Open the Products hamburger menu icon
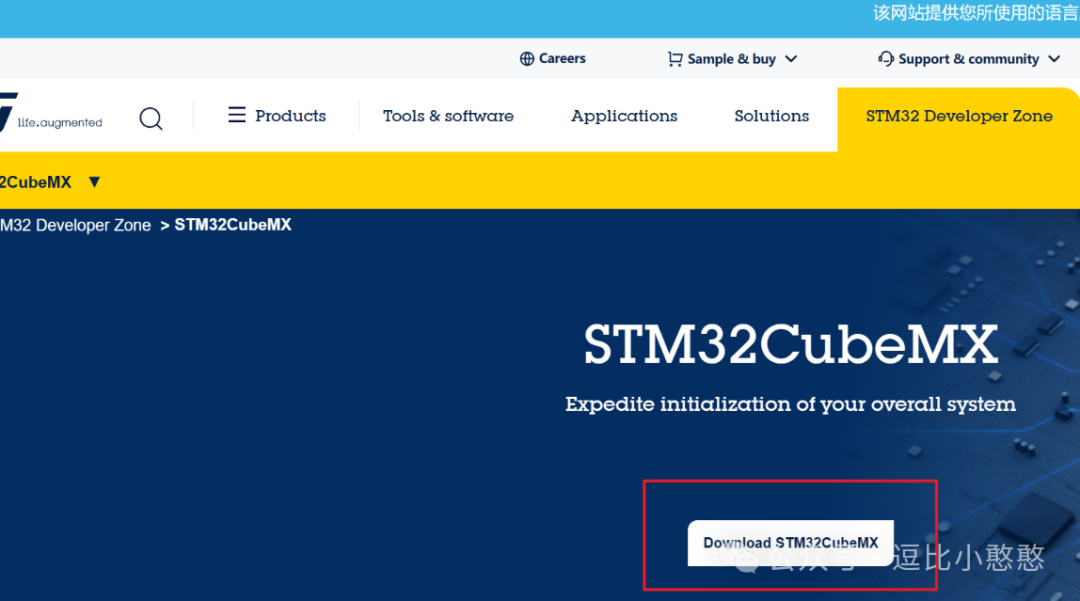This screenshot has height=601, width=1080. click(x=237, y=115)
